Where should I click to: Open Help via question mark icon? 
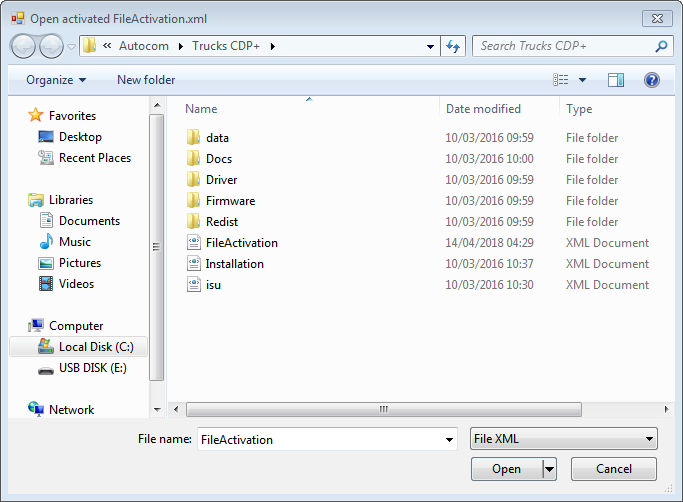[x=652, y=80]
